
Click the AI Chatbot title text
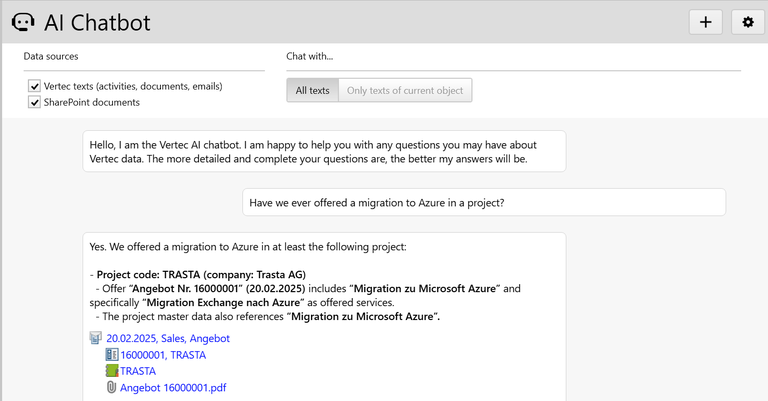pos(97,23)
